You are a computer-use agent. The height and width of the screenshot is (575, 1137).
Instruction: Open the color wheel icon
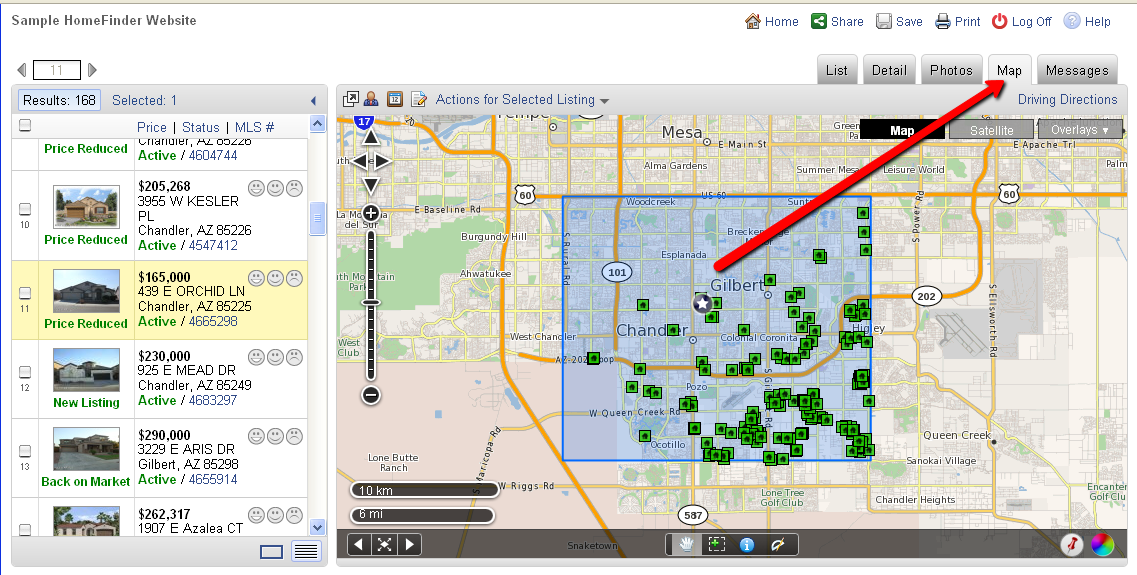(x=1102, y=545)
